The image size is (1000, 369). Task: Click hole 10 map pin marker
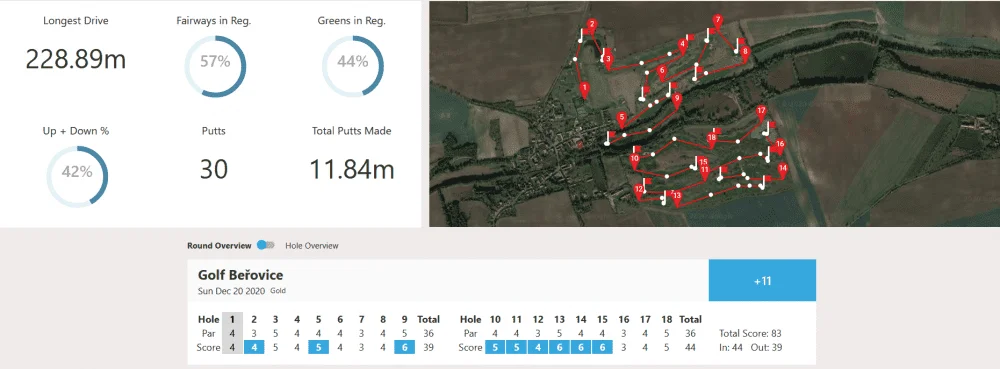click(x=635, y=160)
